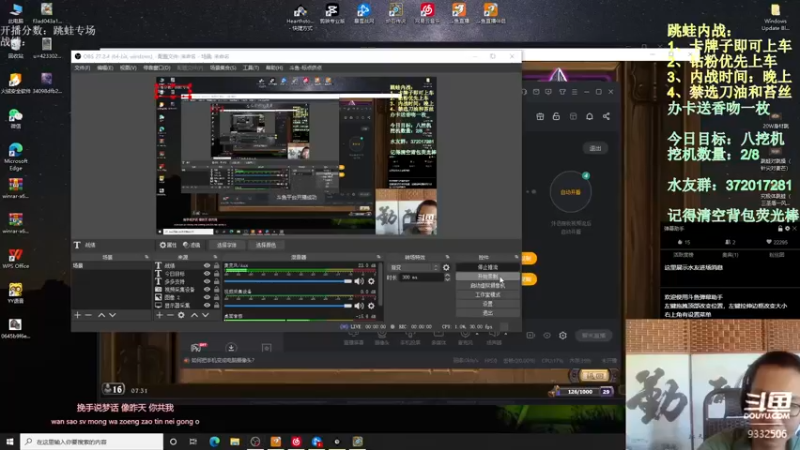Click 工作室模式 studio mode button
This screenshot has width=800, height=450.
[x=487, y=295]
